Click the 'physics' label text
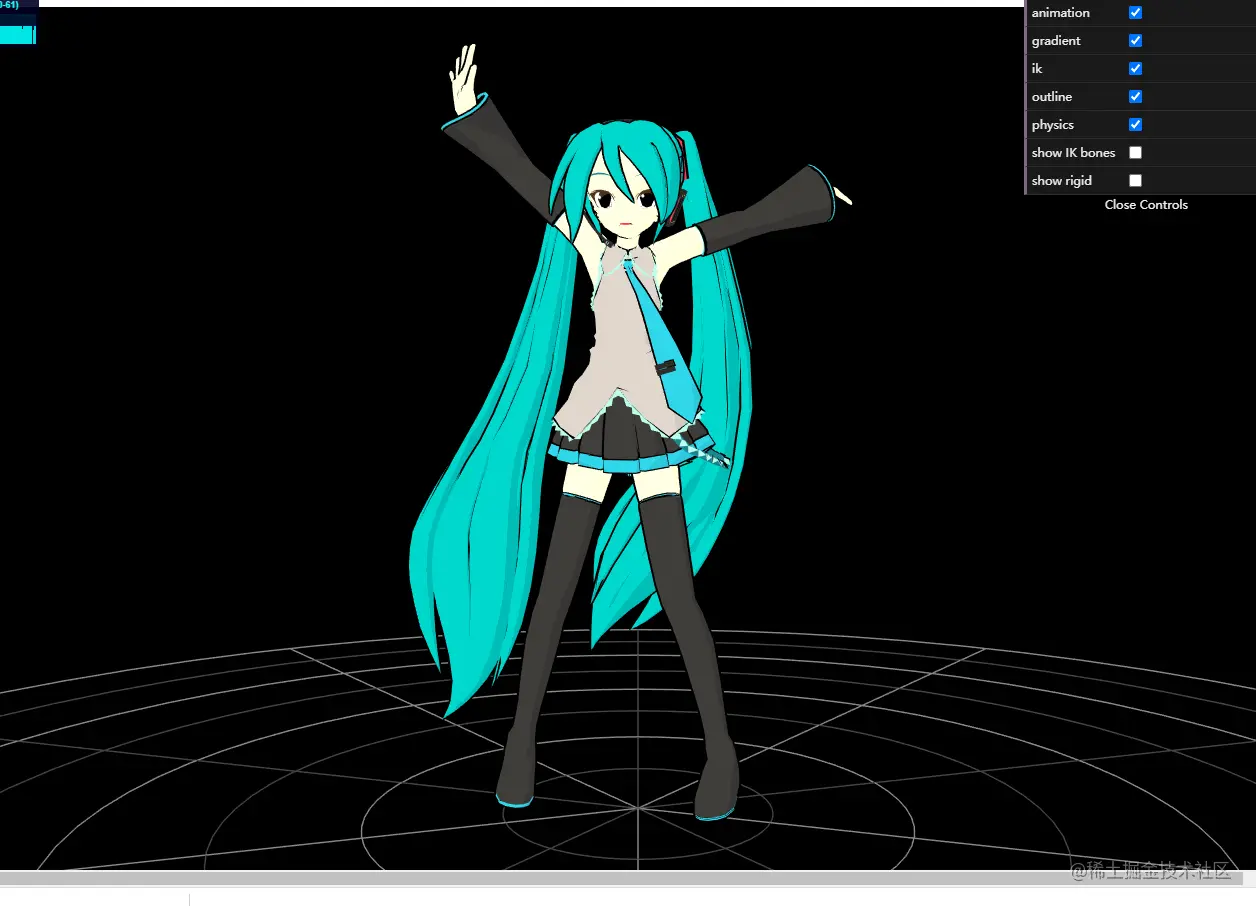The image size is (1256, 906). (1053, 125)
